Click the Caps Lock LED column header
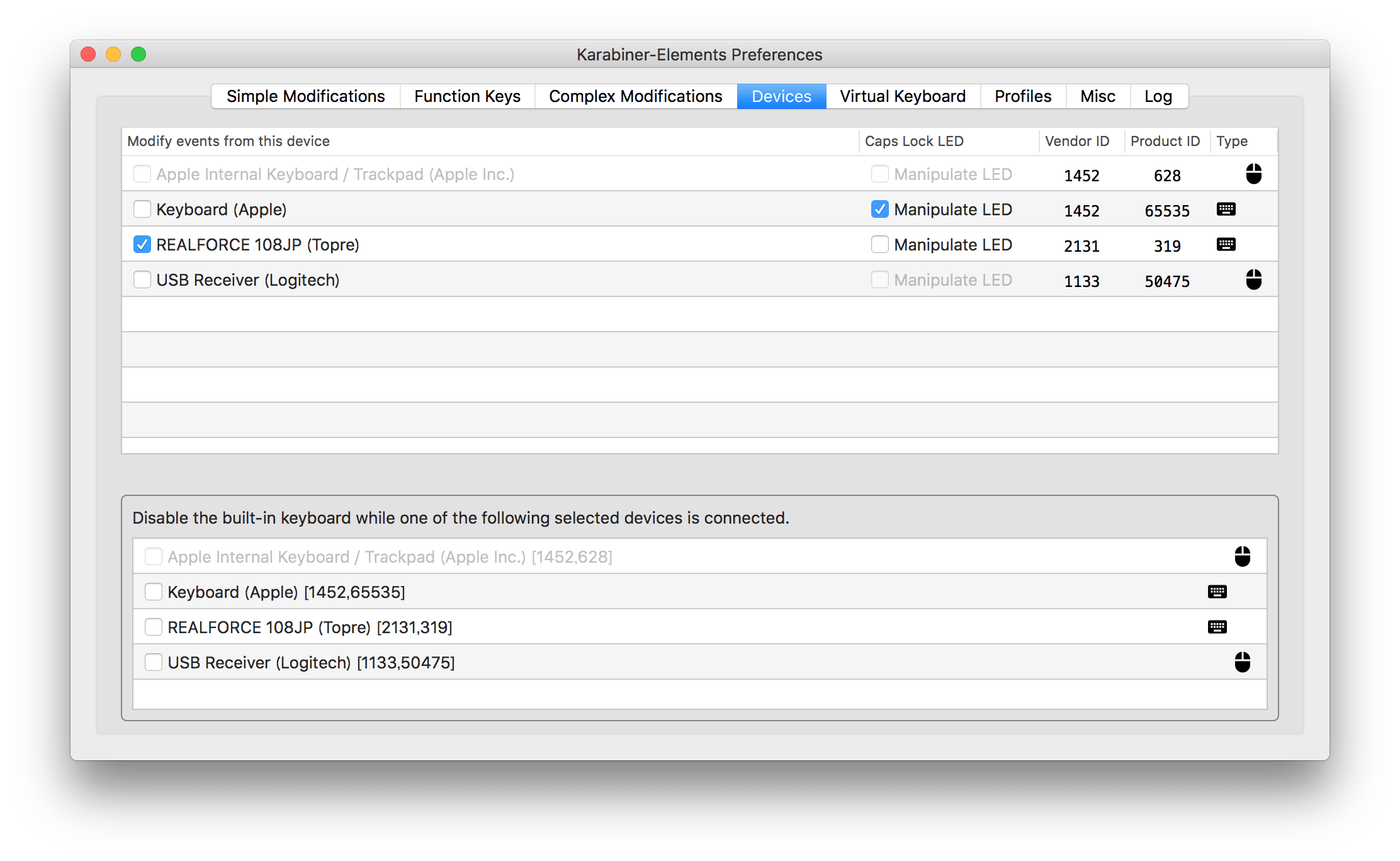The width and height of the screenshot is (1400, 861). [x=949, y=141]
